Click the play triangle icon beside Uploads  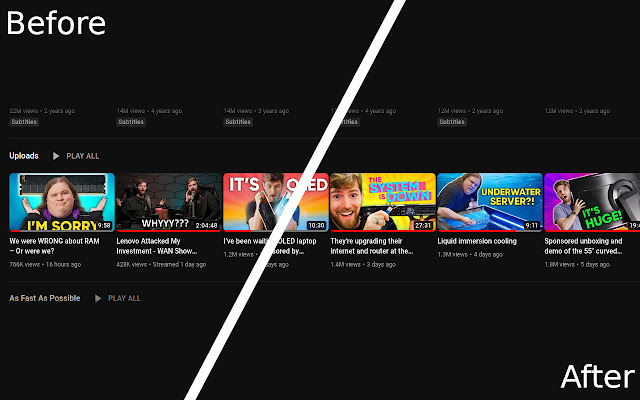pos(56,156)
